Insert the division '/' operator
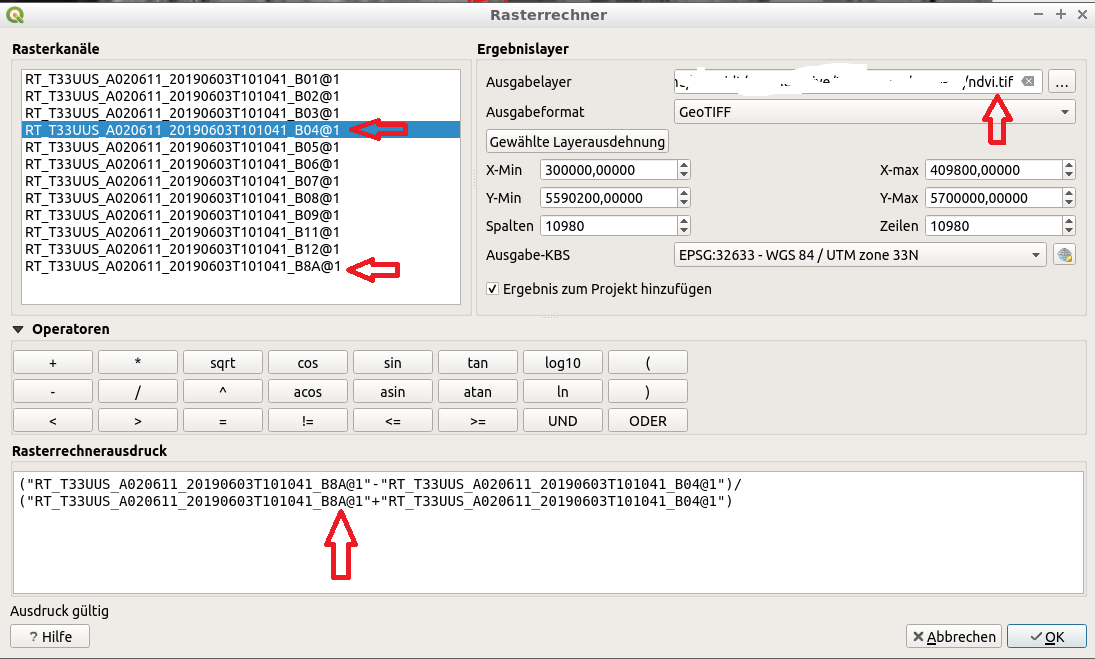 [x=137, y=392]
